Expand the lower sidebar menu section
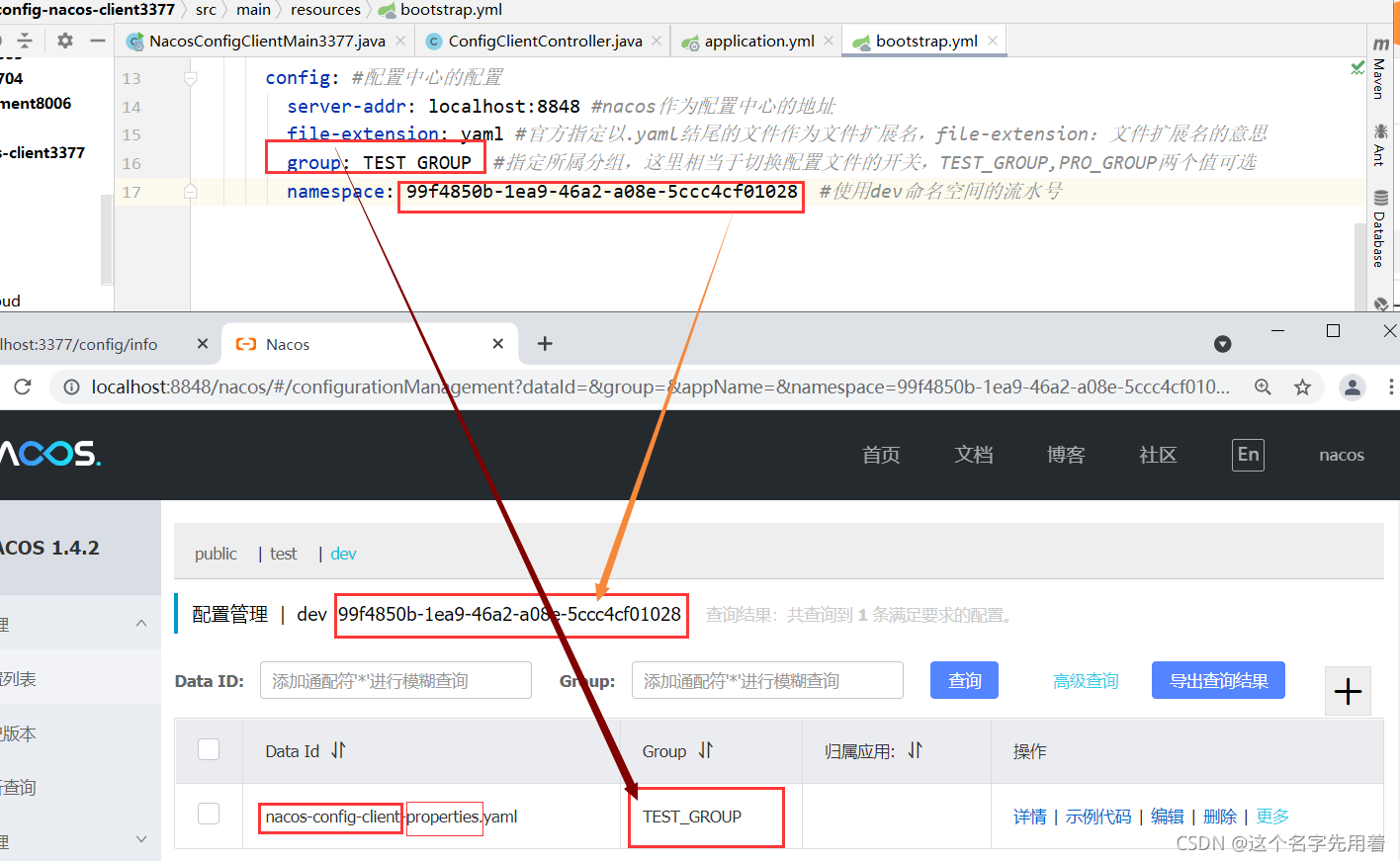Viewport: 1400px width, 861px height. coord(141,839)
